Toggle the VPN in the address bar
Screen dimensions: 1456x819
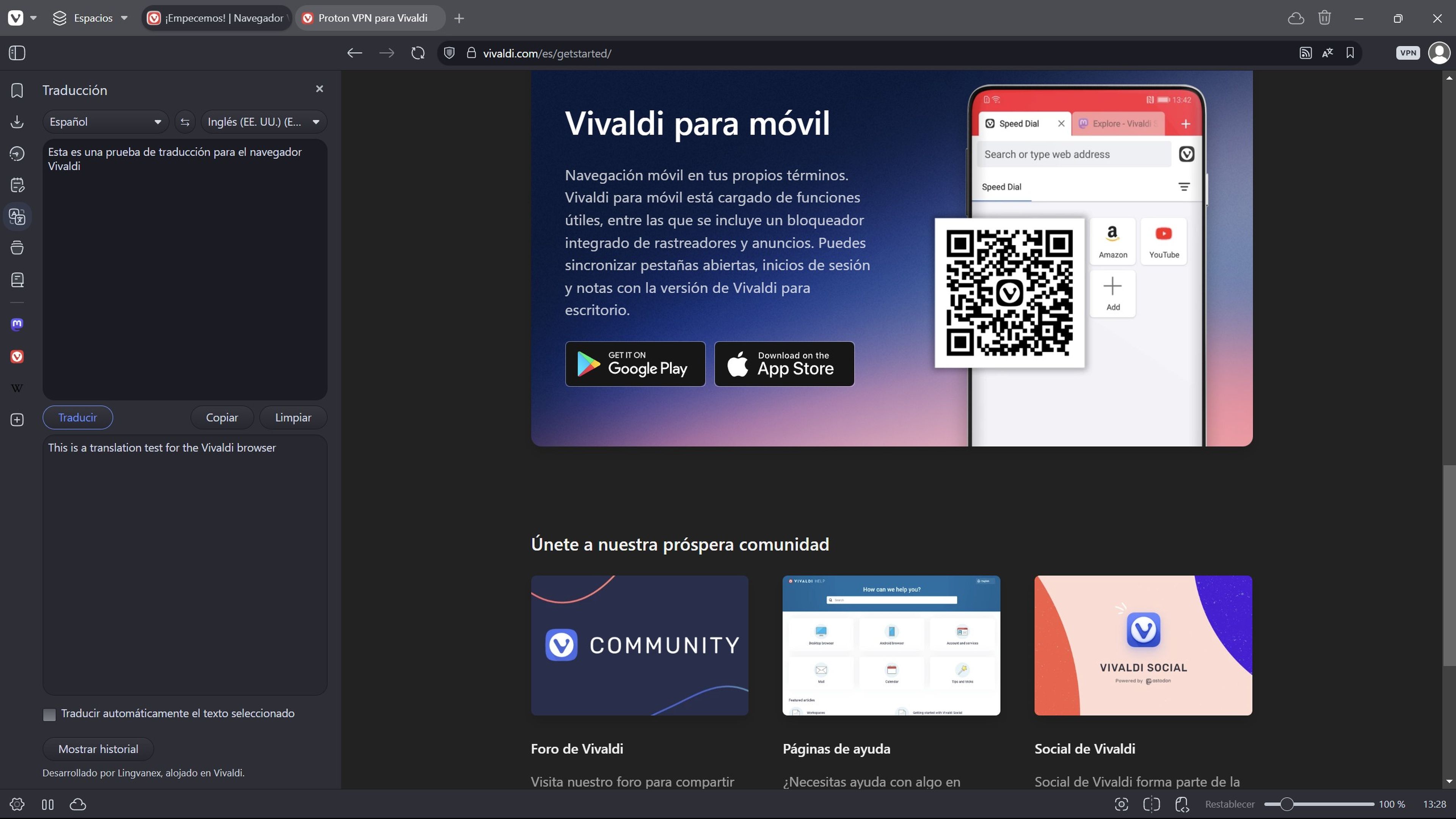(1408, 53)
